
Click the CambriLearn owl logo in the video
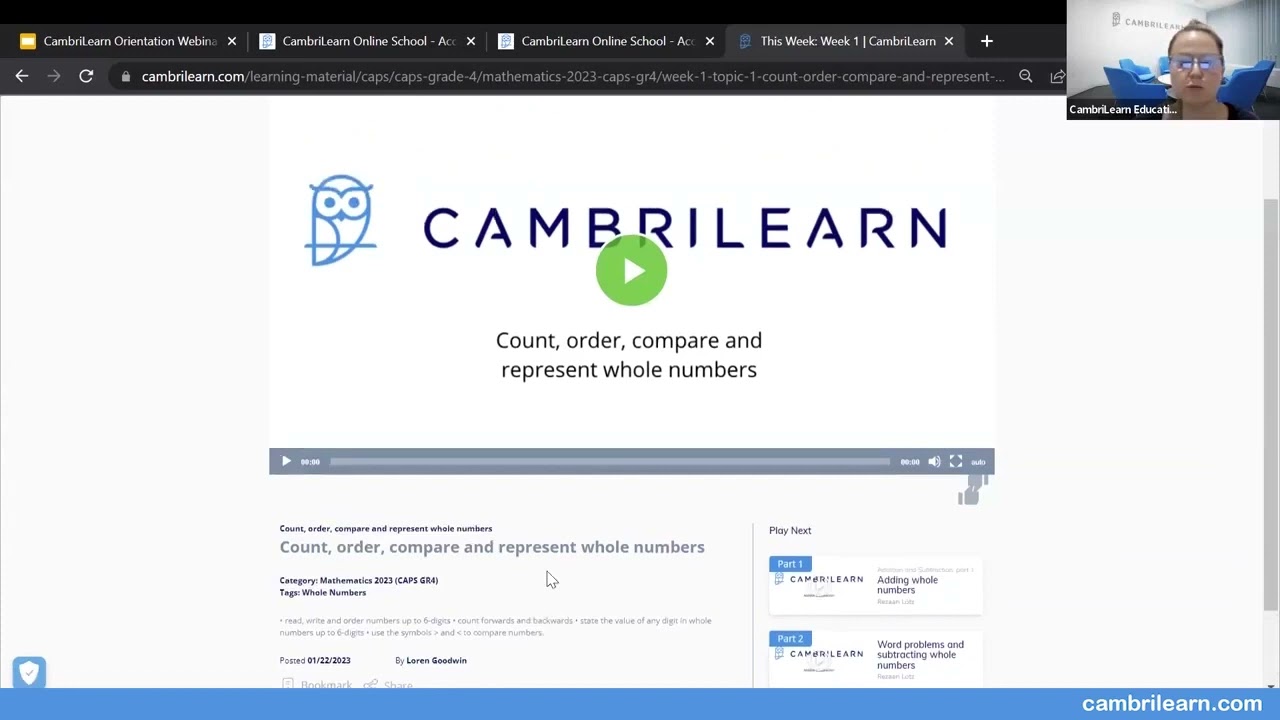pos(342,221)
